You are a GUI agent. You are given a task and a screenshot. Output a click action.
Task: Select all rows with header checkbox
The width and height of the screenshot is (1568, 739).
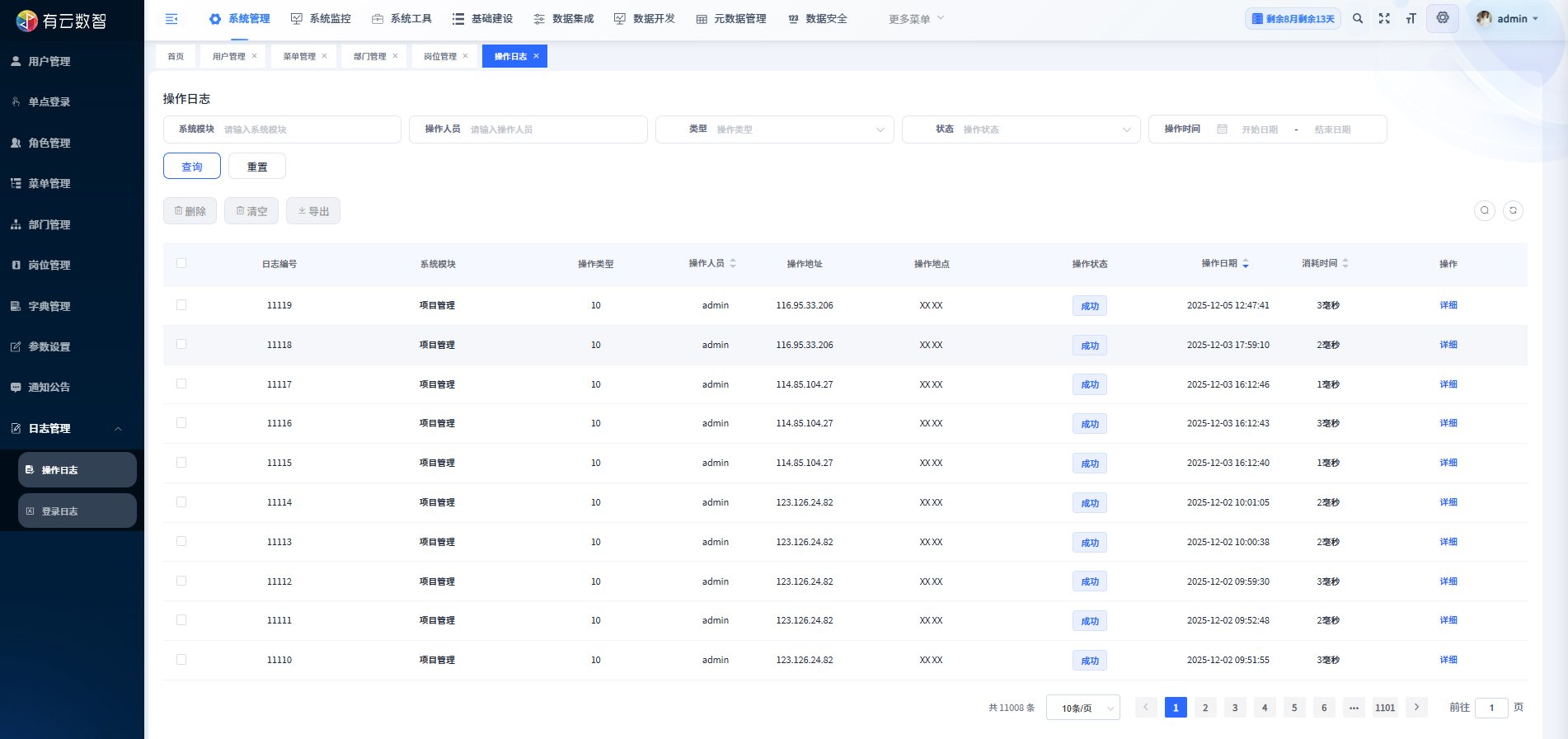(x=181, y=263)
